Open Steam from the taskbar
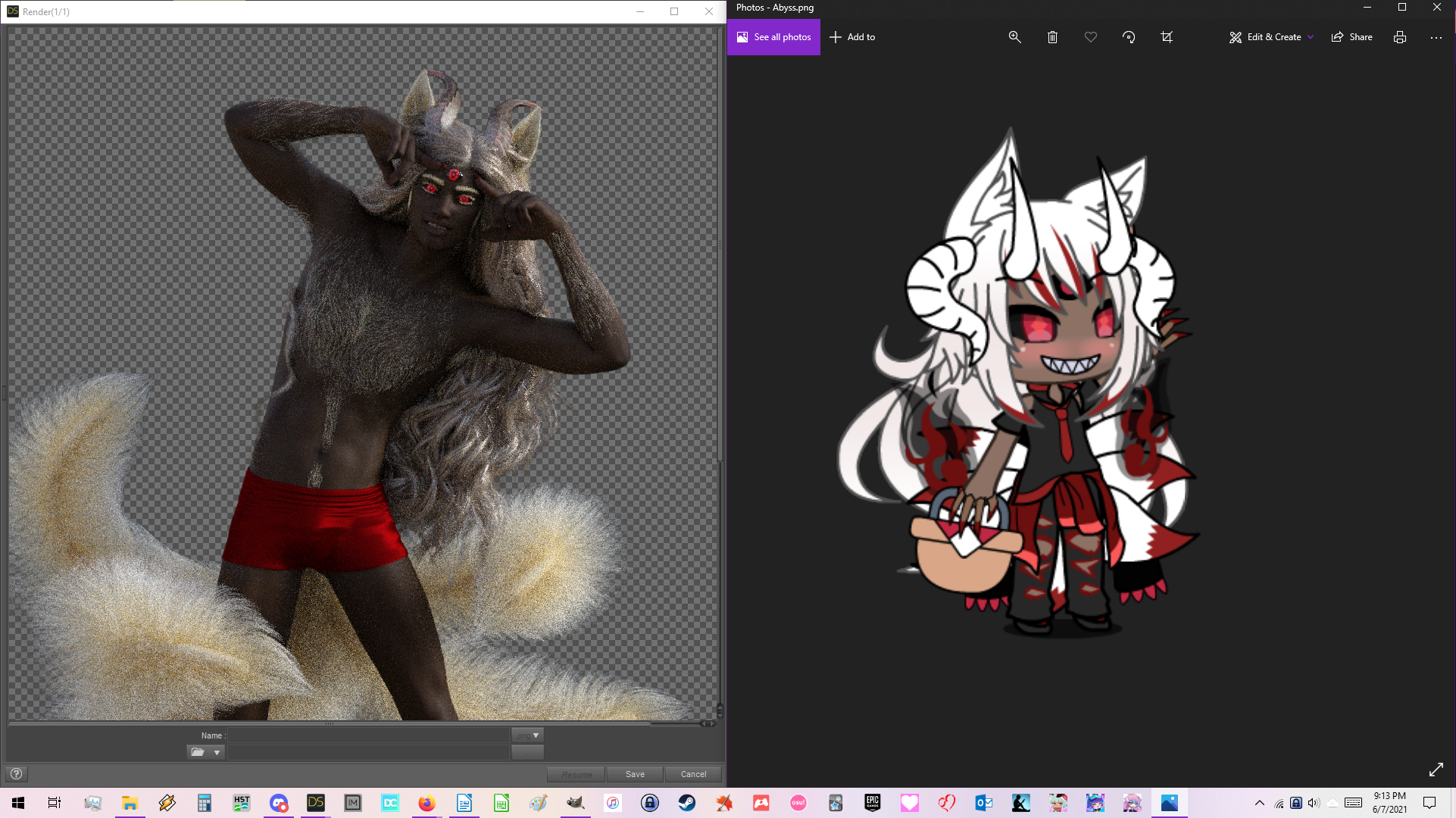This screenshot has width=1456, height=818. coord(687,803)
